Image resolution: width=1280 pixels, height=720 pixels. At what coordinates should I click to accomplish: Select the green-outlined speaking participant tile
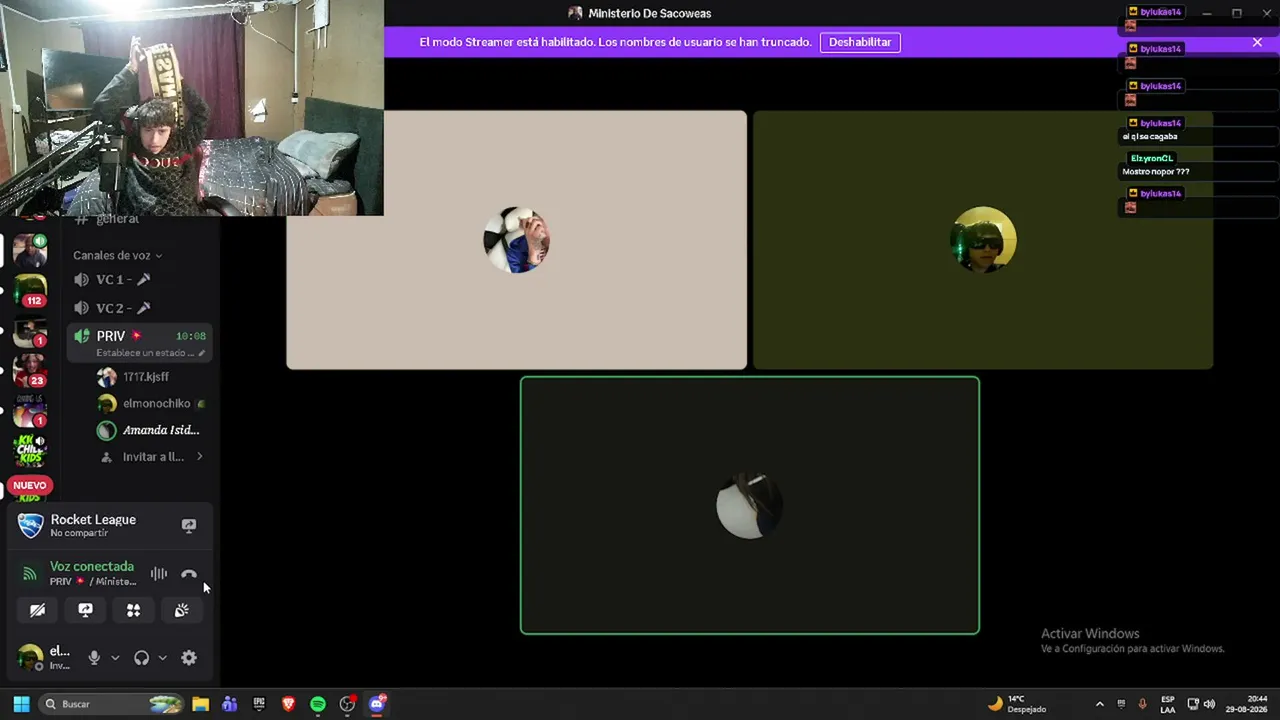coord(750,506)
